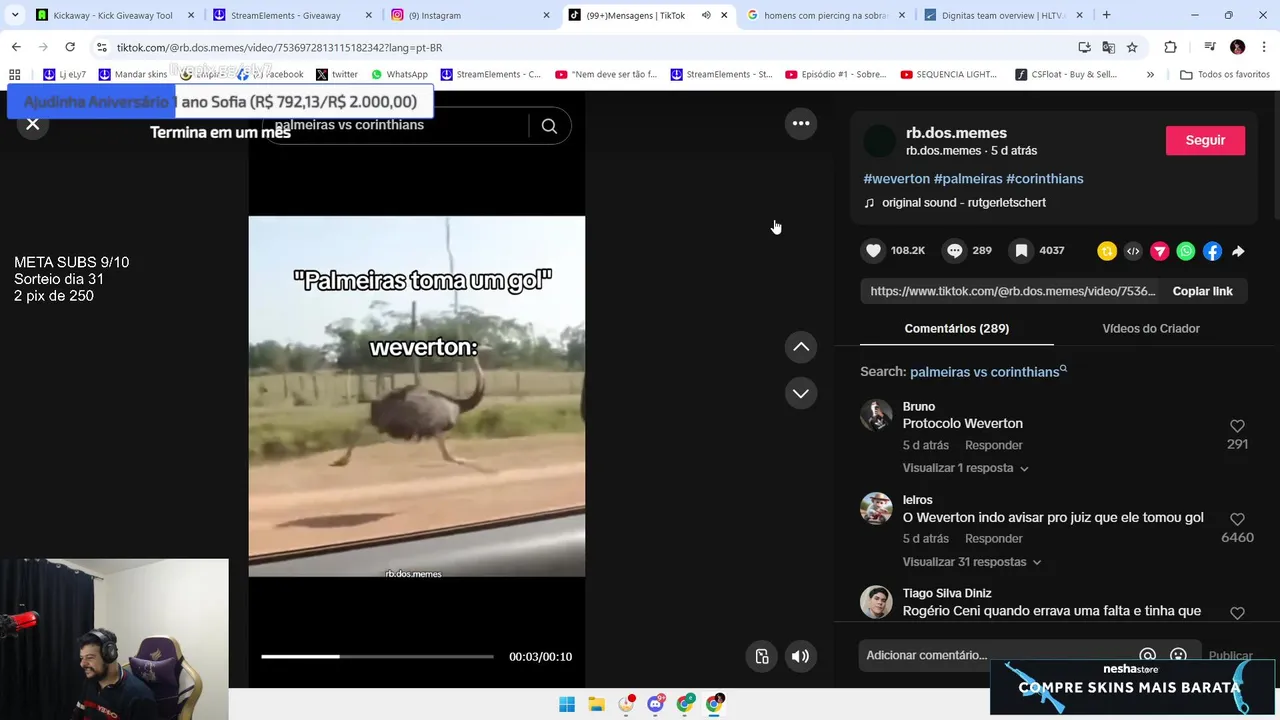Click the Seguir follow button
The width and height of the screenshot is (1280, 720).
[x=1205, y=140]
